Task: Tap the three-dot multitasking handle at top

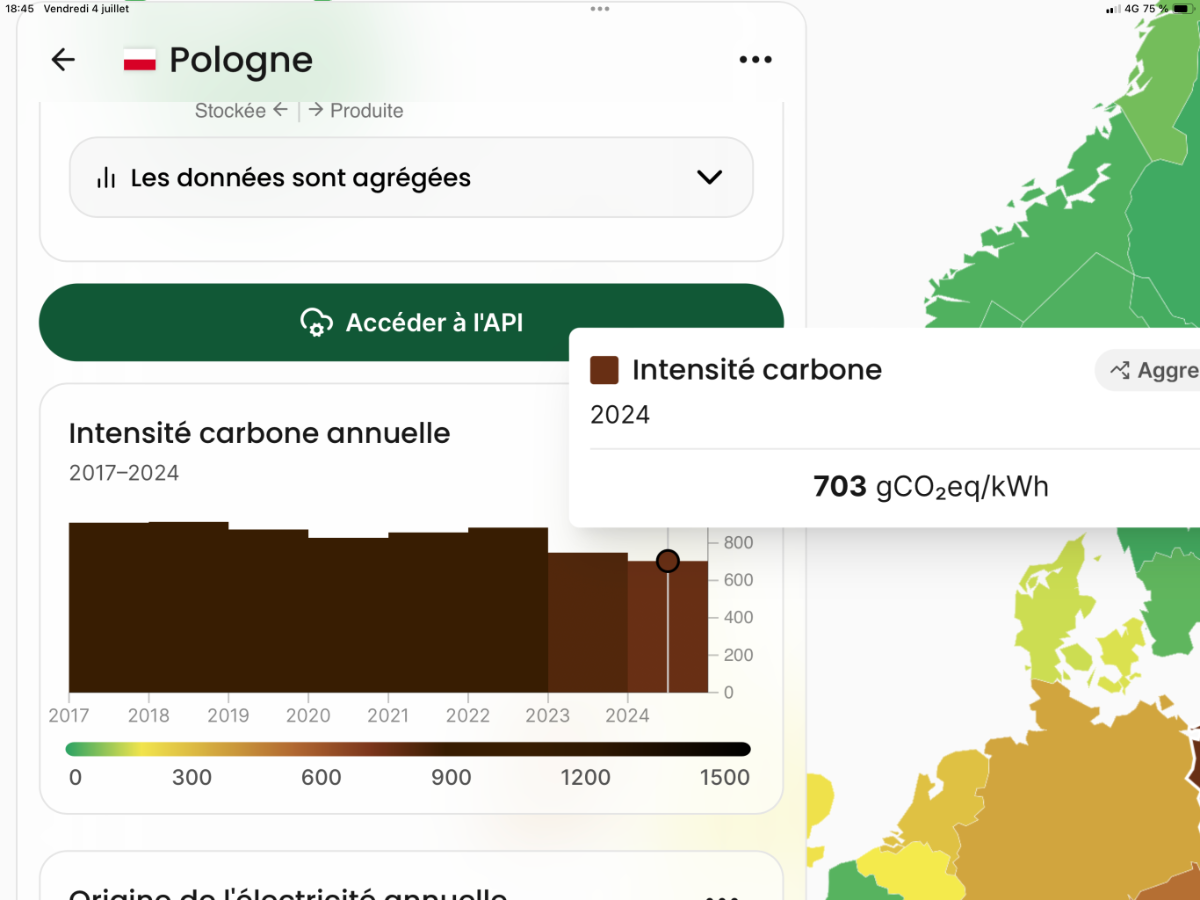Action: click(x=600, y=8)
